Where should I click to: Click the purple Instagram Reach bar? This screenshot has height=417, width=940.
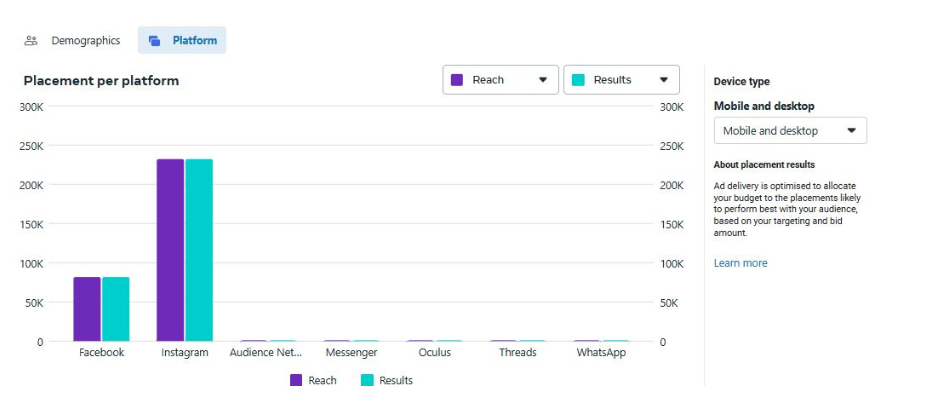point(170,250)
